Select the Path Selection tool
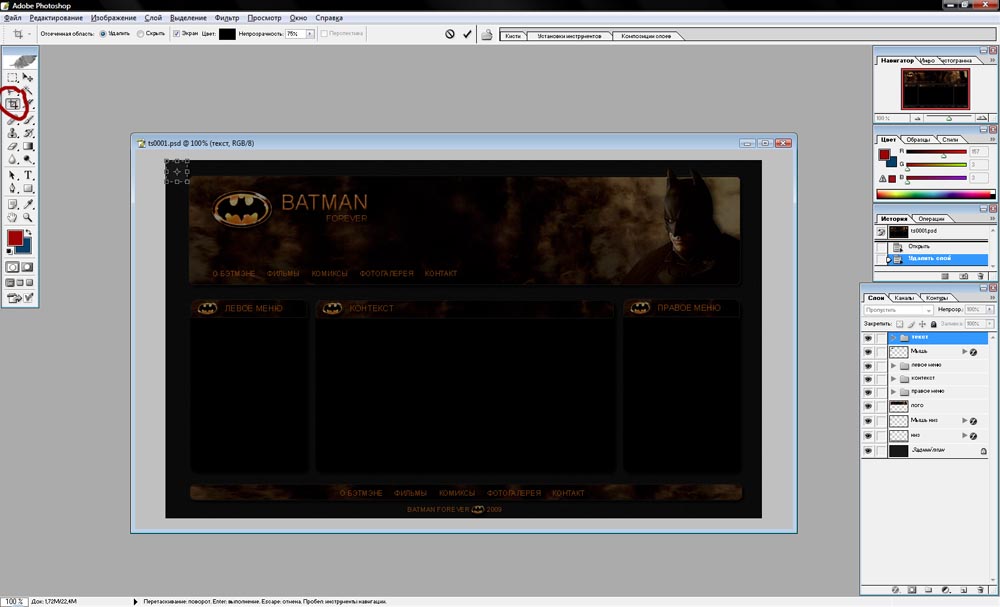This screenshot has width=1000, height=607. pyautogui.click(x=13, y=175)
